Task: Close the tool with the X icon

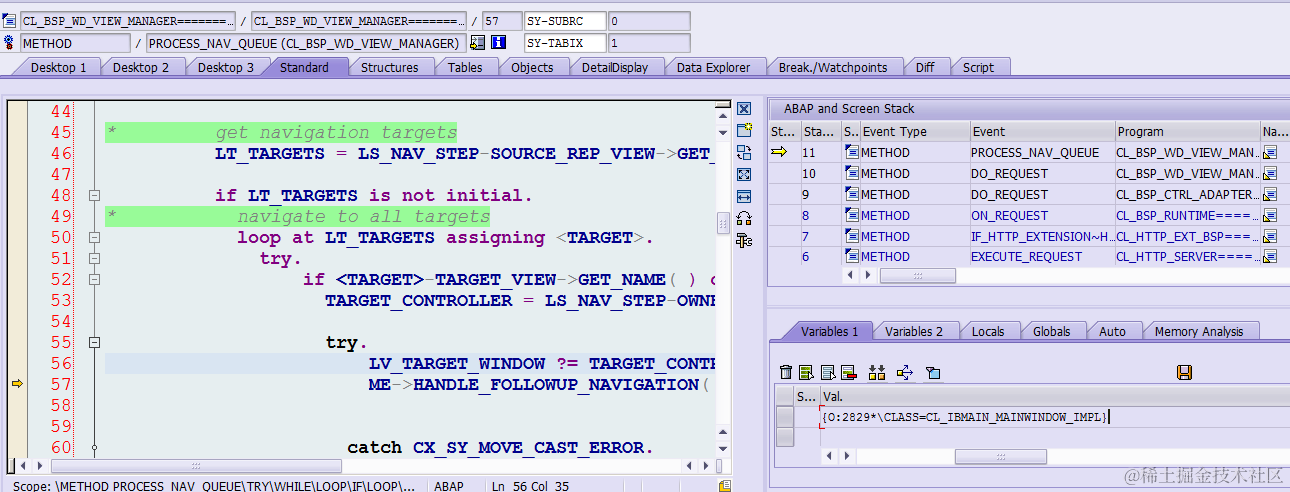Action: [x=743, y=108]
